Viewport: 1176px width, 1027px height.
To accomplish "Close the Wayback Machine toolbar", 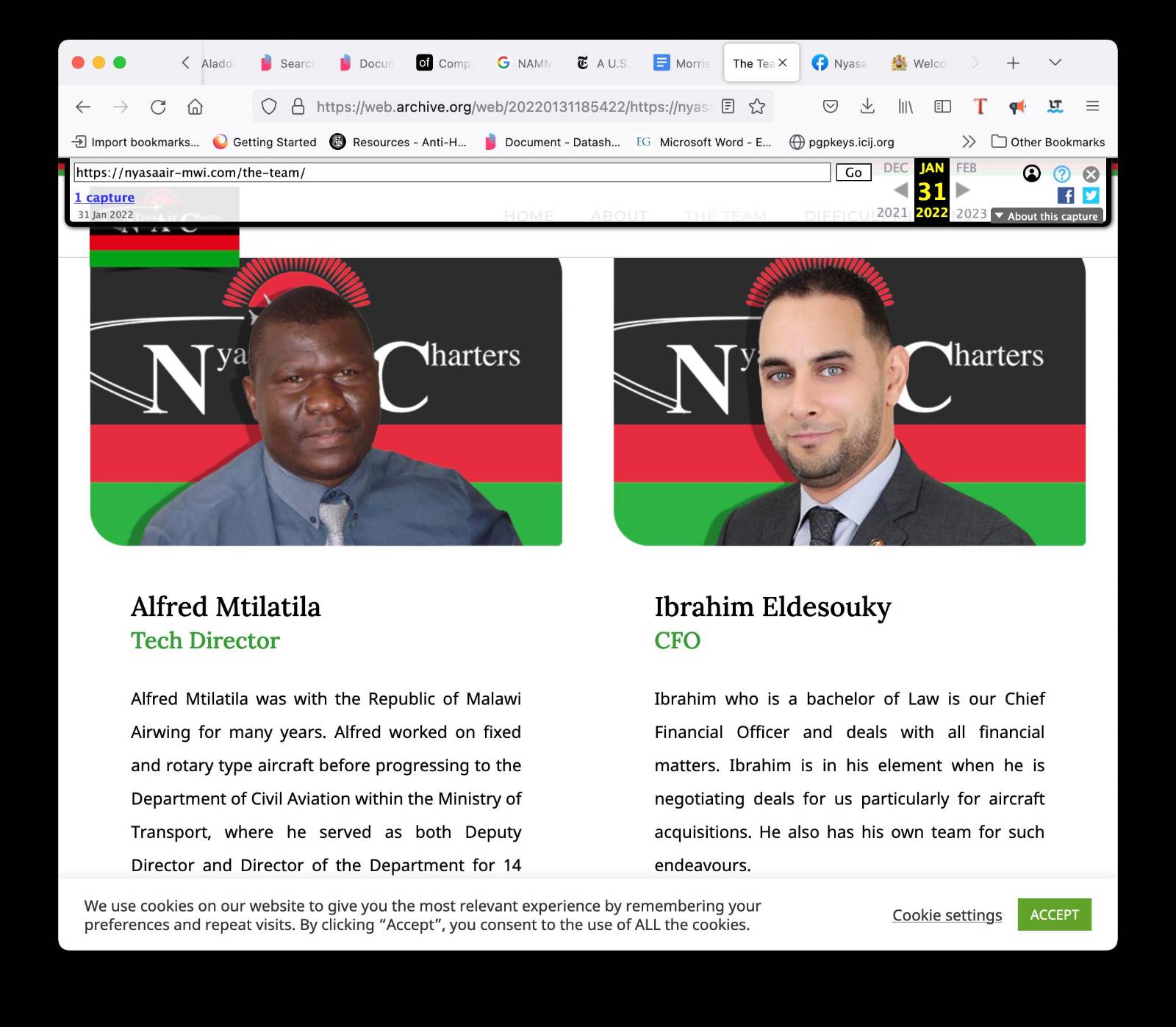I will 1091,174.
